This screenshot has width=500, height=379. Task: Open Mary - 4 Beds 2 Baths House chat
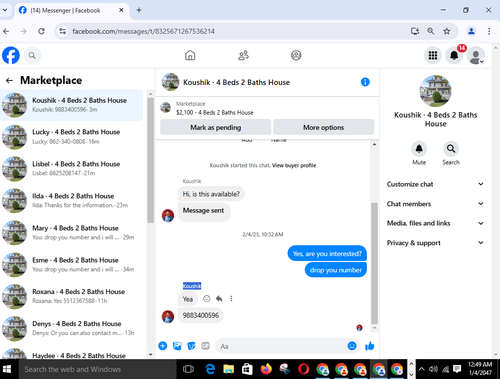[72, 233]
